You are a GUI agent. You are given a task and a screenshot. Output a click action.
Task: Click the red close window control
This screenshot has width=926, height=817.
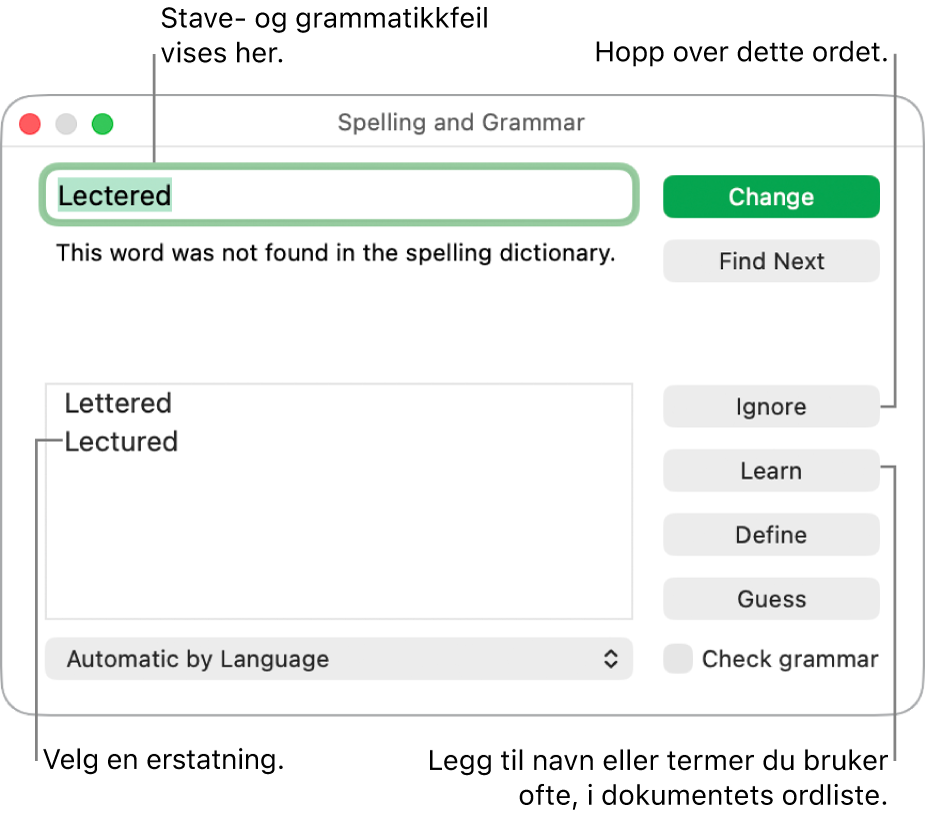click(x=29, y=124)
